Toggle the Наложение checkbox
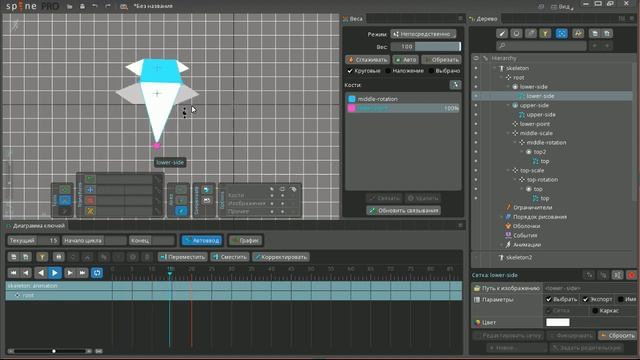This screenshot has height=360, width=640. tap(388, 71)
